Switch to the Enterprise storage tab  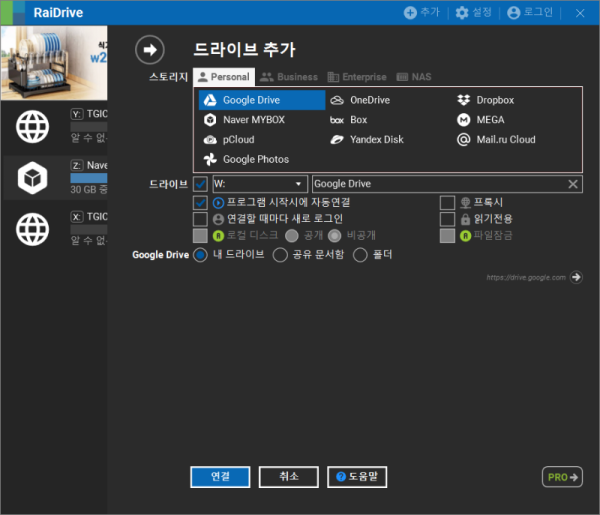pos(357,77)
